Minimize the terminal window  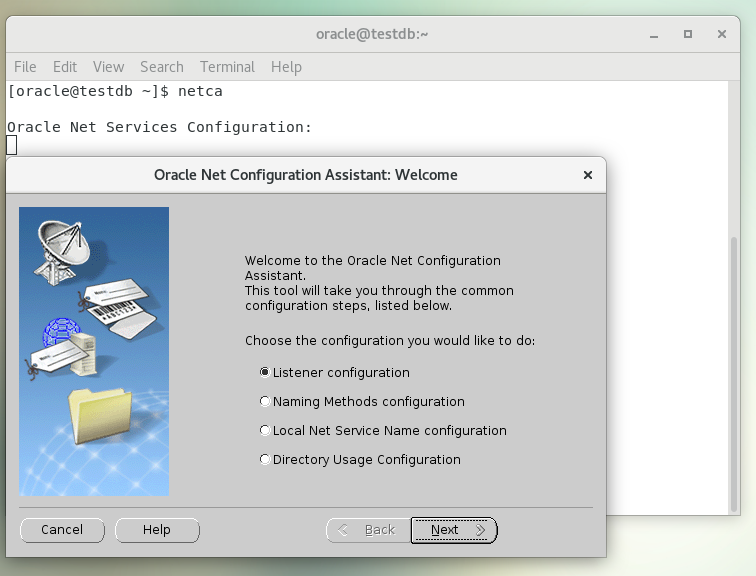point(655,34)
